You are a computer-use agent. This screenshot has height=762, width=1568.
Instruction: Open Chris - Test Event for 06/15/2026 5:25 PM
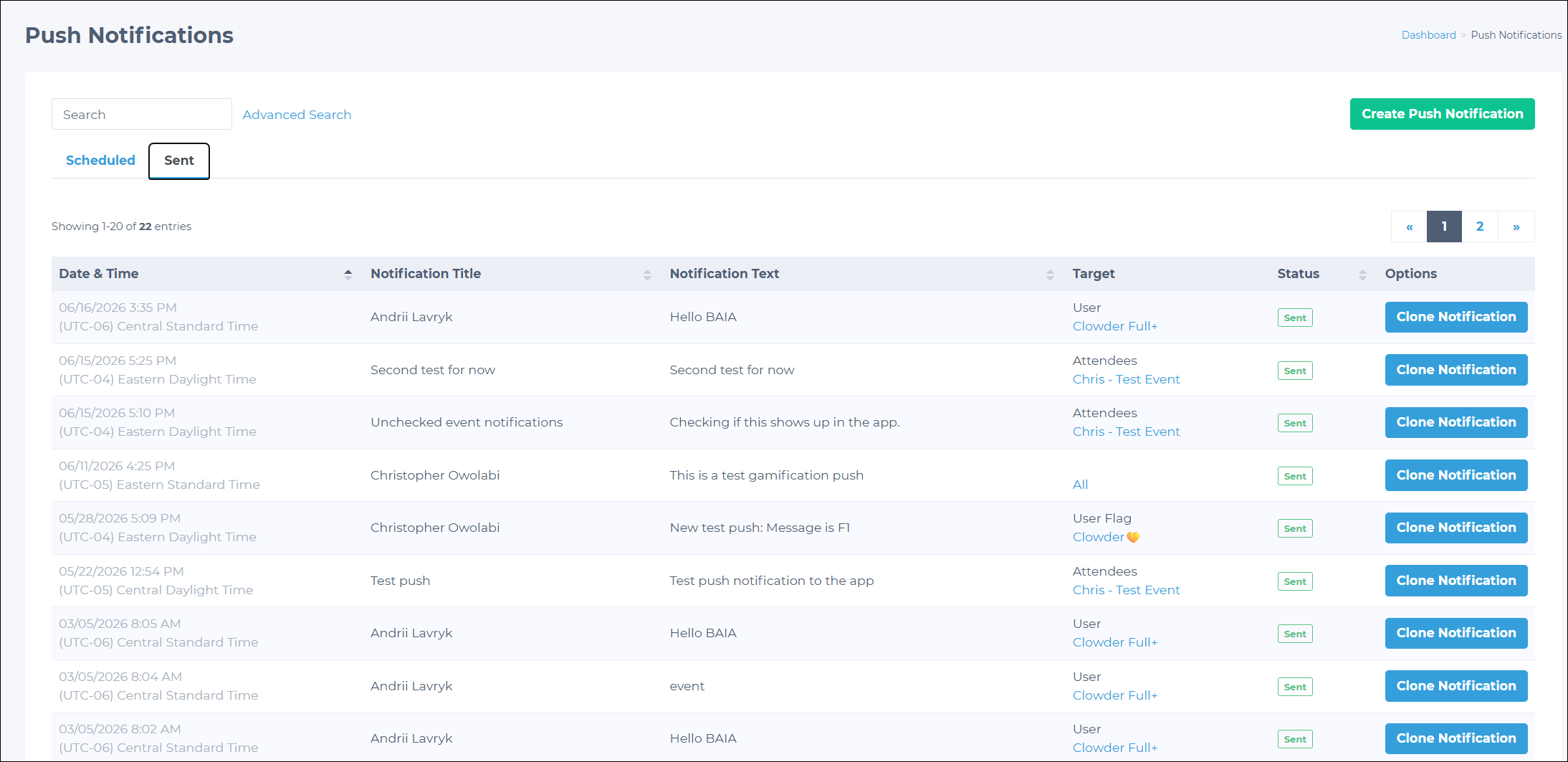pos(1126,379)
